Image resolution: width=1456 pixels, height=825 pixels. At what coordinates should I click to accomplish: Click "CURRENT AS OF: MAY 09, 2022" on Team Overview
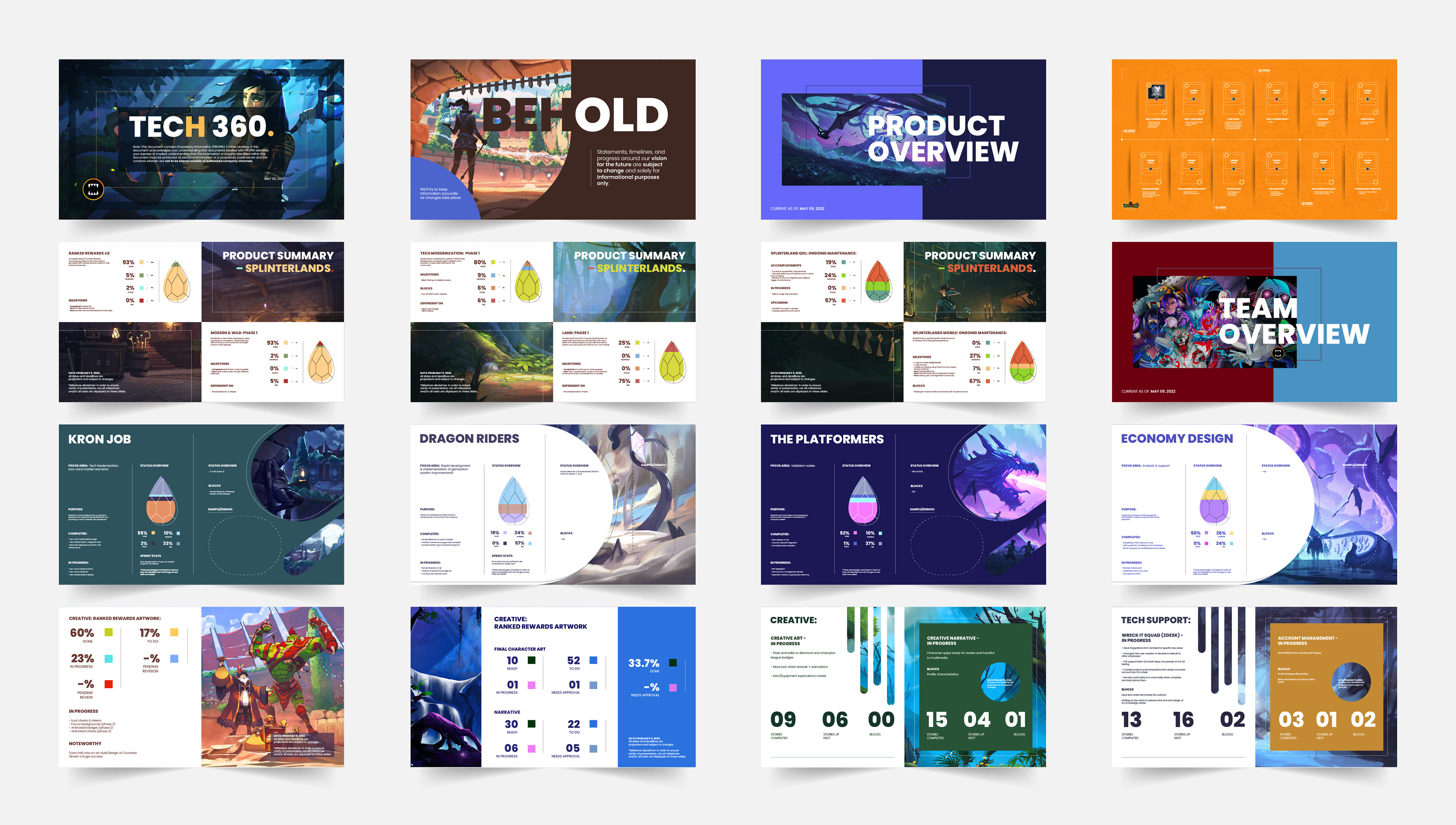(x=1148, y=391)
